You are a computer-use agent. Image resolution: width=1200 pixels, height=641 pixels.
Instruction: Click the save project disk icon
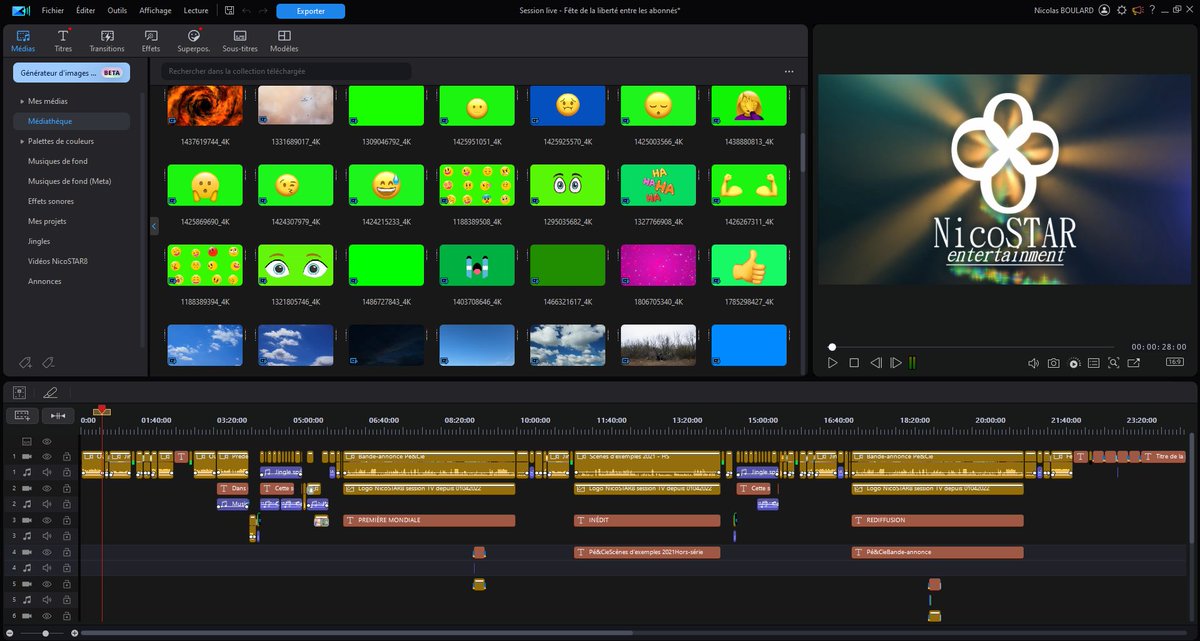point(229,10)
